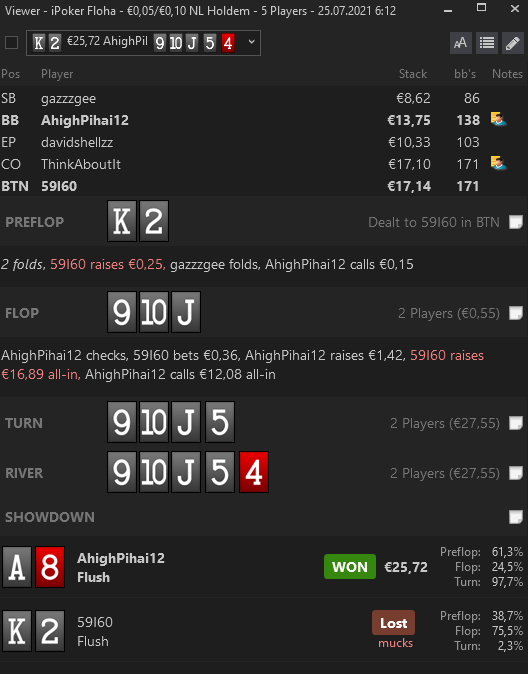Click the green WON badge

(x=350, y=567)
